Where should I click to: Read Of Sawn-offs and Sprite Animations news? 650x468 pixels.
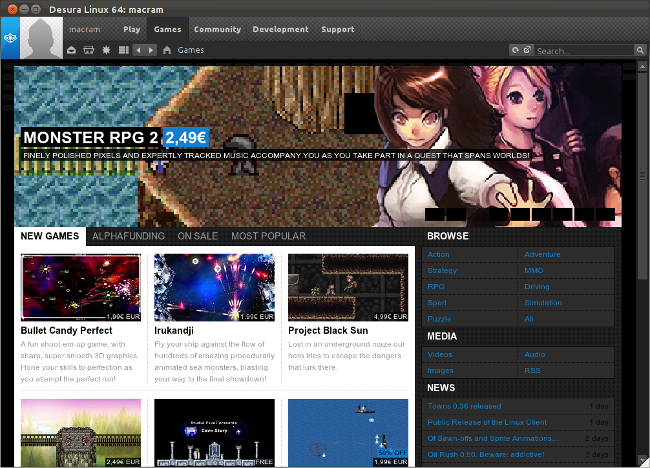pos(493,439)
